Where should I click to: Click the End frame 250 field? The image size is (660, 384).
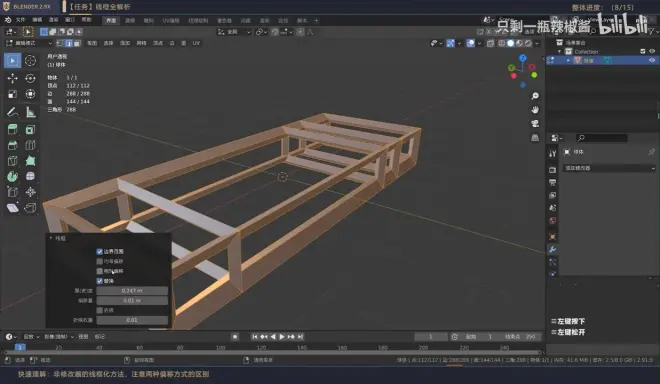point(519,337)
